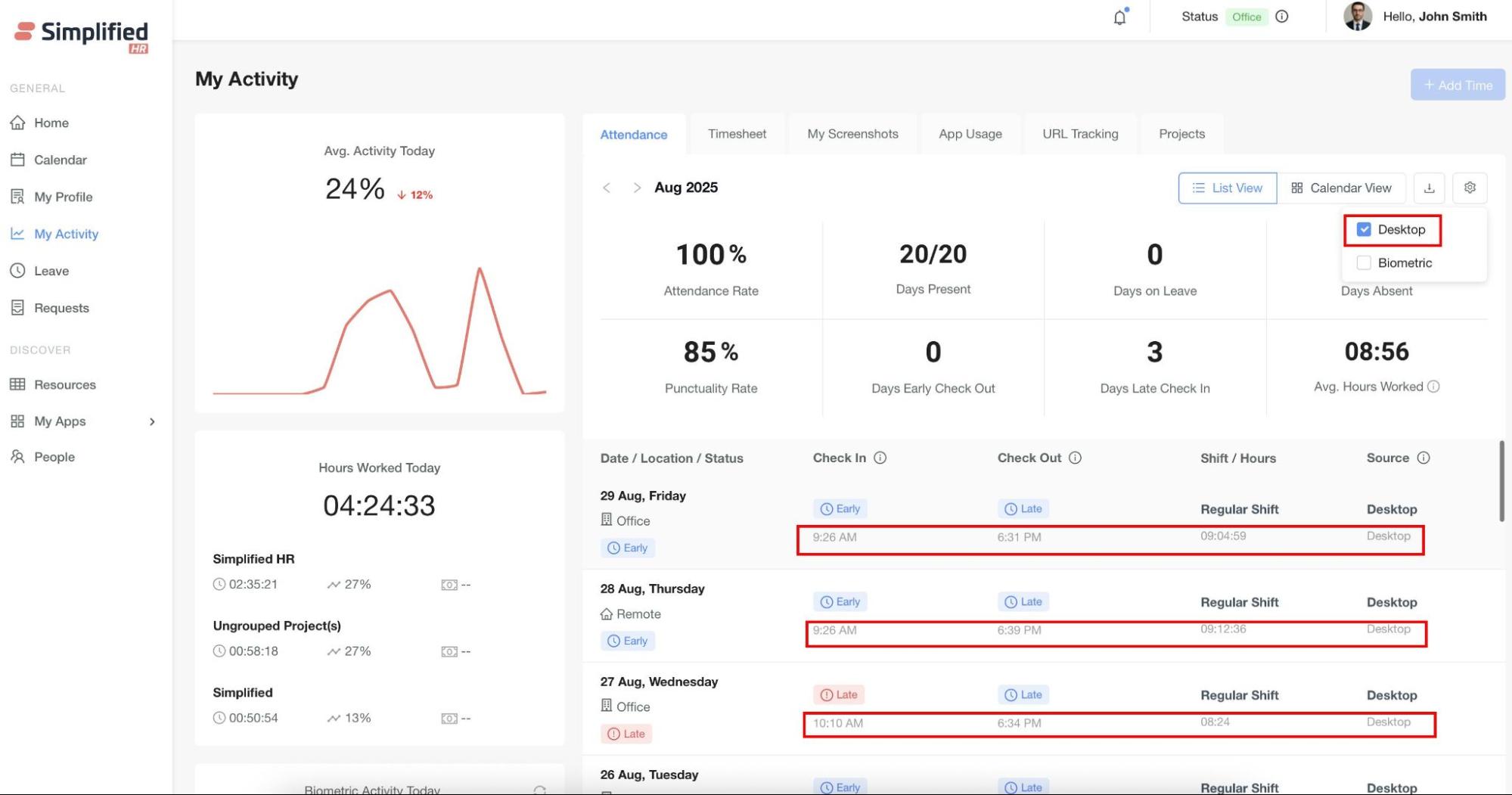Expand the My Apps submenu
This screenshot has height=795, width=1512.
(x=152, y=421)
